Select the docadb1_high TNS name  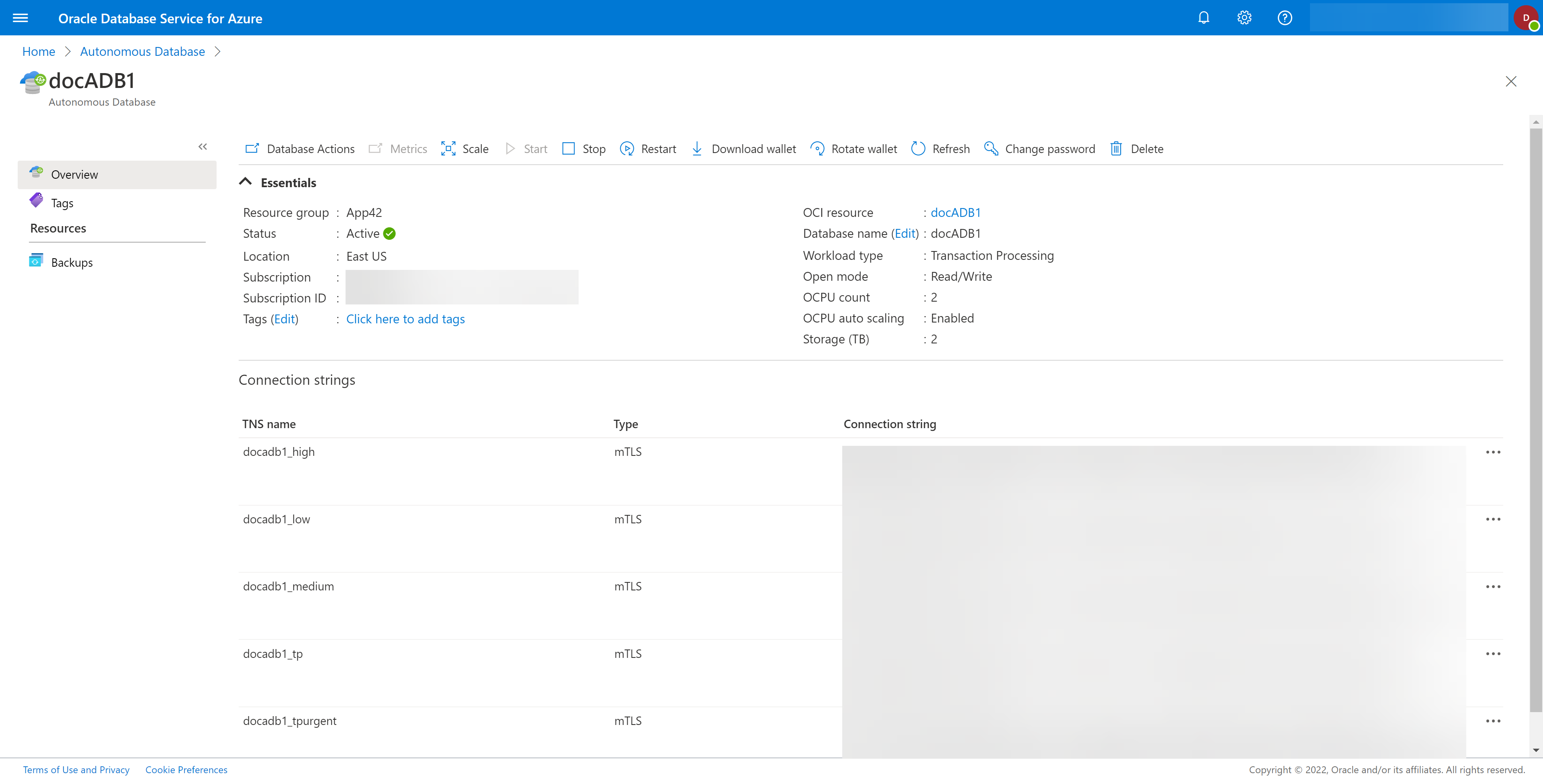pyautogui.click(x=278, y=451)
